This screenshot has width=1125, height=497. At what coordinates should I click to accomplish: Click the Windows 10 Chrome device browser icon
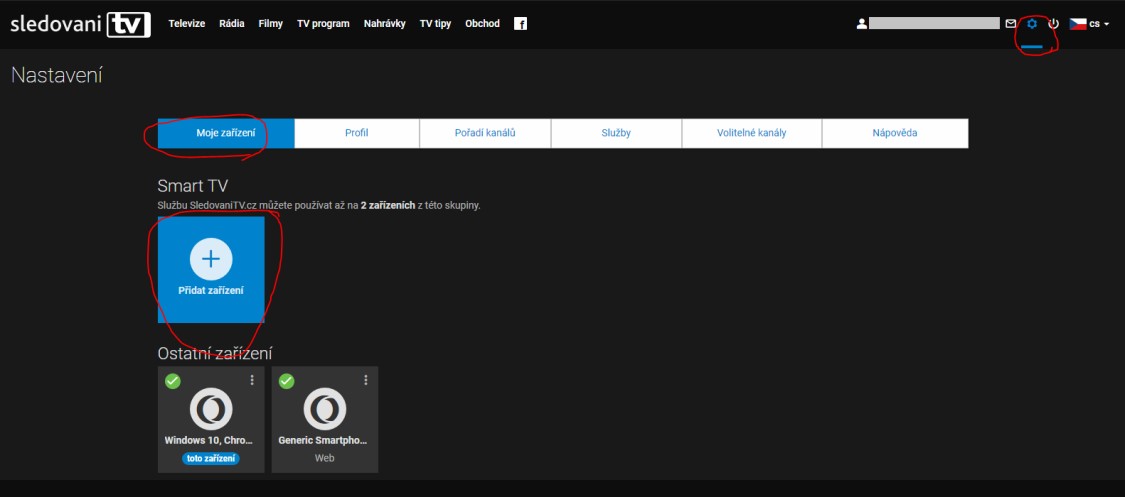pyautogui.click(x=211, y=409)
